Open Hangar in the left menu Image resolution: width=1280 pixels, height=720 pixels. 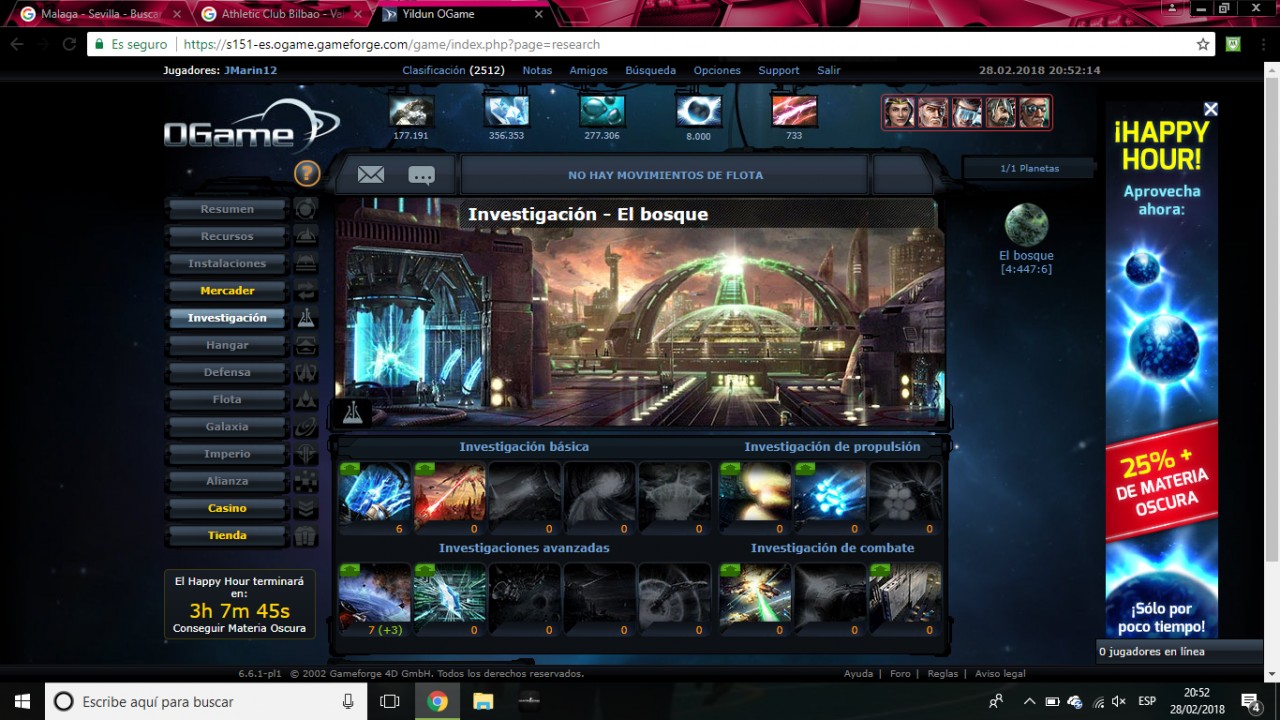tap(227, 345)
